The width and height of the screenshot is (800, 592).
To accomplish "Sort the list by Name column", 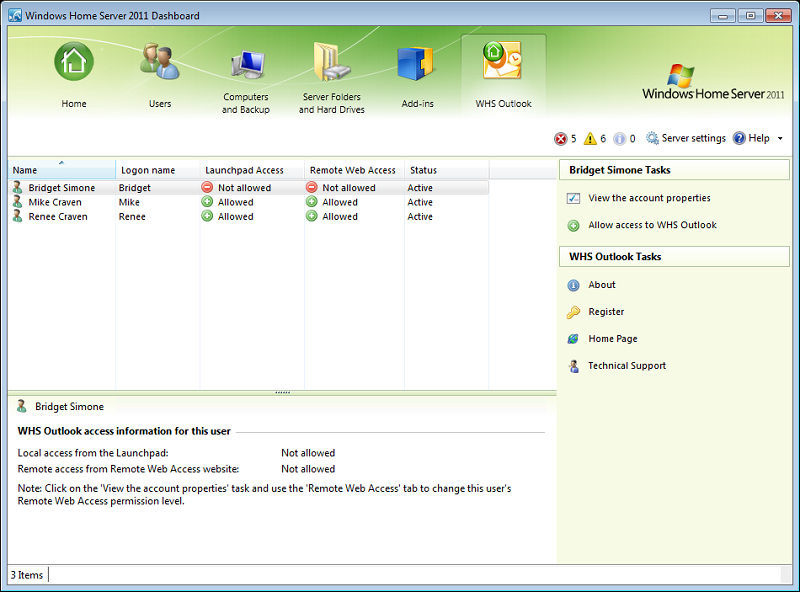I will tap(62, 170).
